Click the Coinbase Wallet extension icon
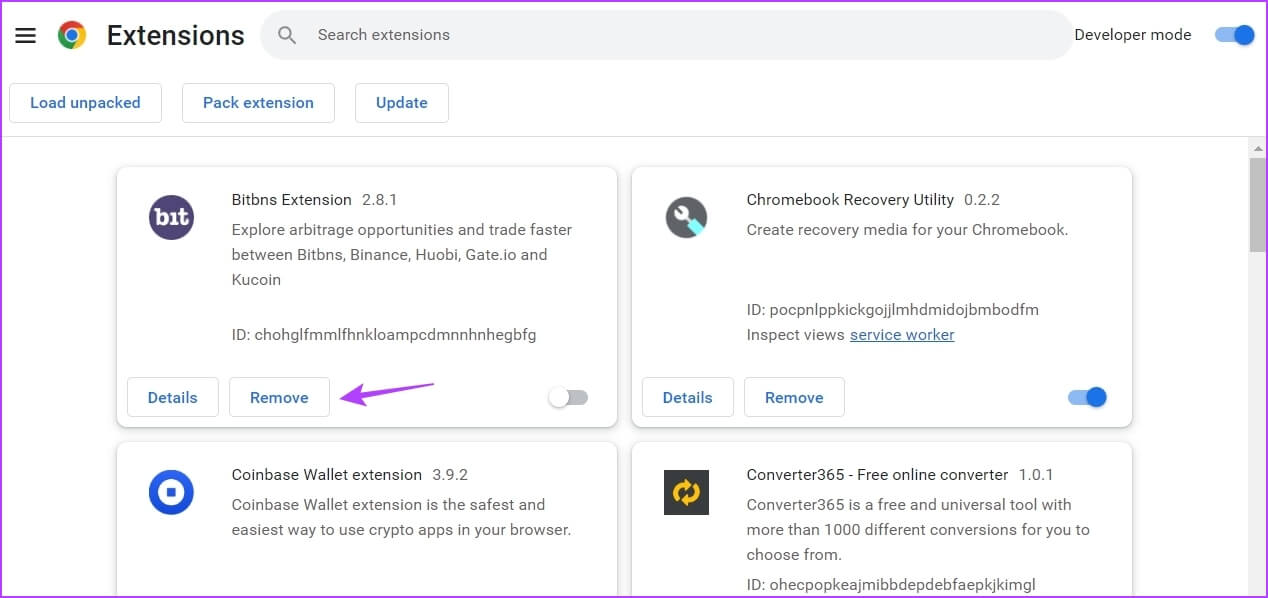 [x=171, y=492]
